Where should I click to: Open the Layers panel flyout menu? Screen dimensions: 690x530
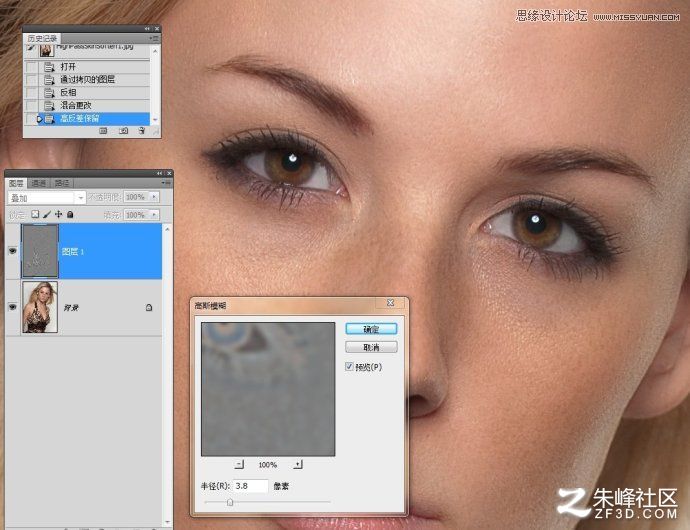click(167, 183)
